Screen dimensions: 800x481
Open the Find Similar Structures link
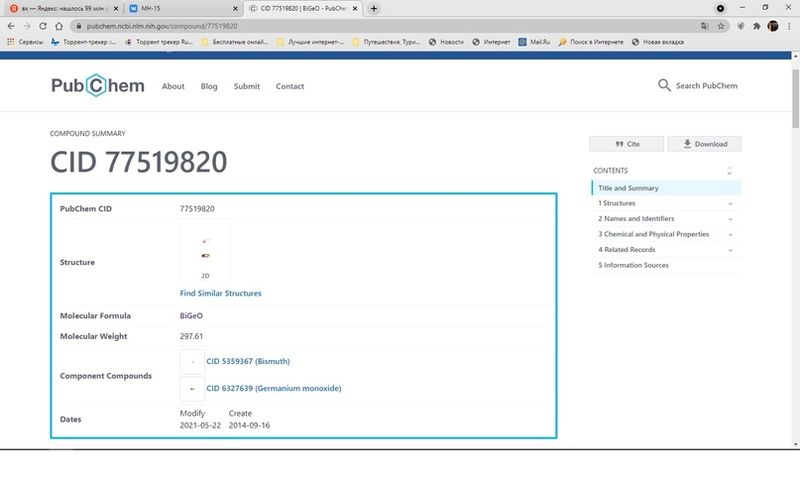coord(220,293)
